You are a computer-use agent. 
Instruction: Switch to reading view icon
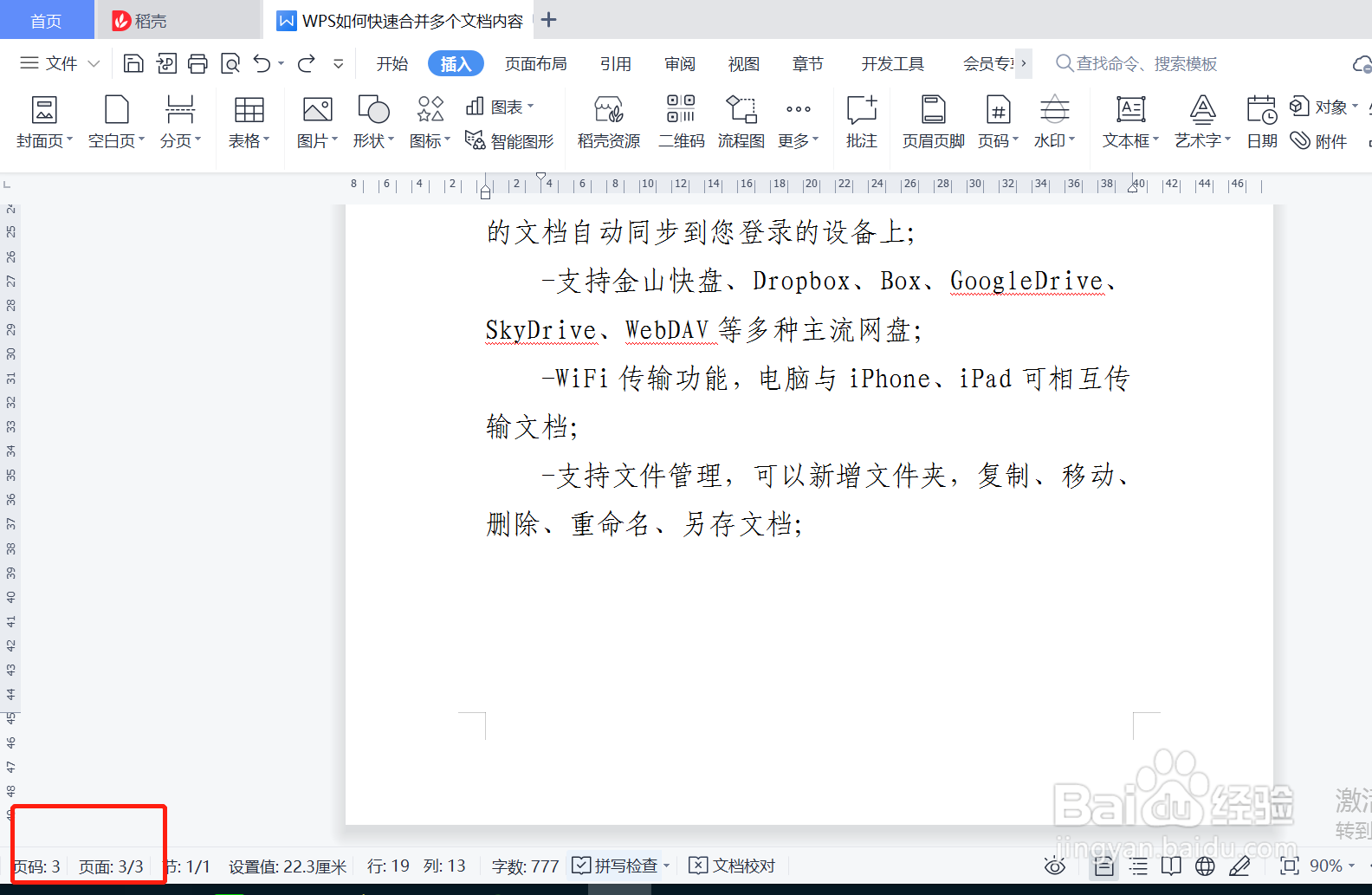[x=1171, y=866]
